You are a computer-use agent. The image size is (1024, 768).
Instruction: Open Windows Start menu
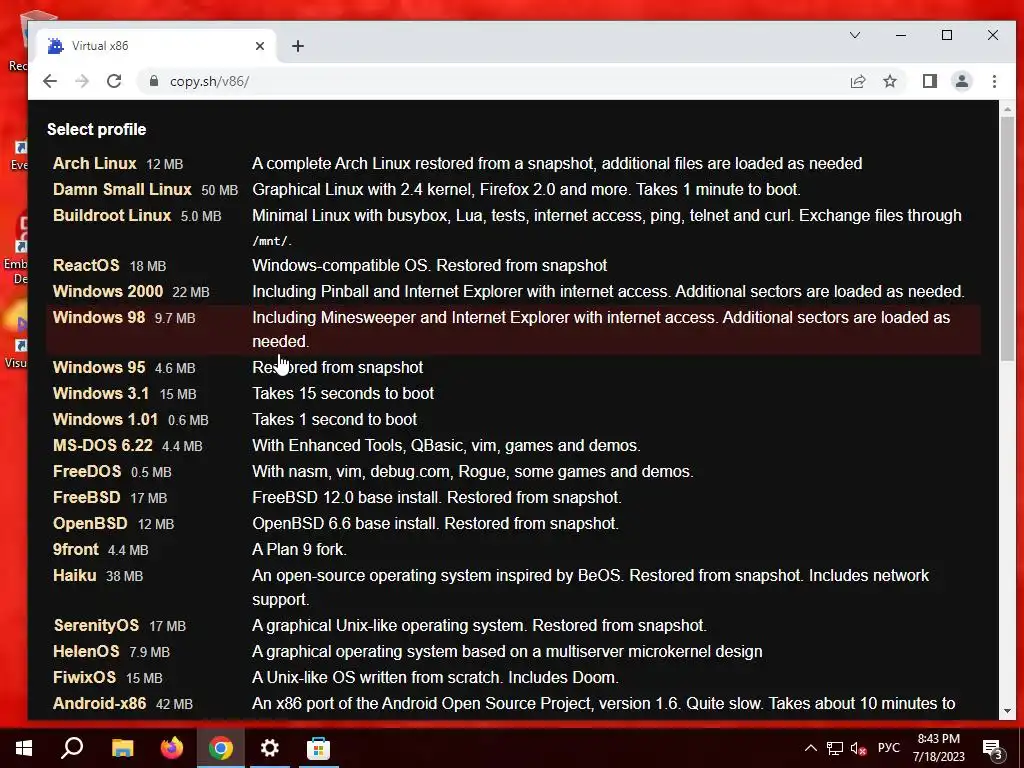(x=24, y=748)
